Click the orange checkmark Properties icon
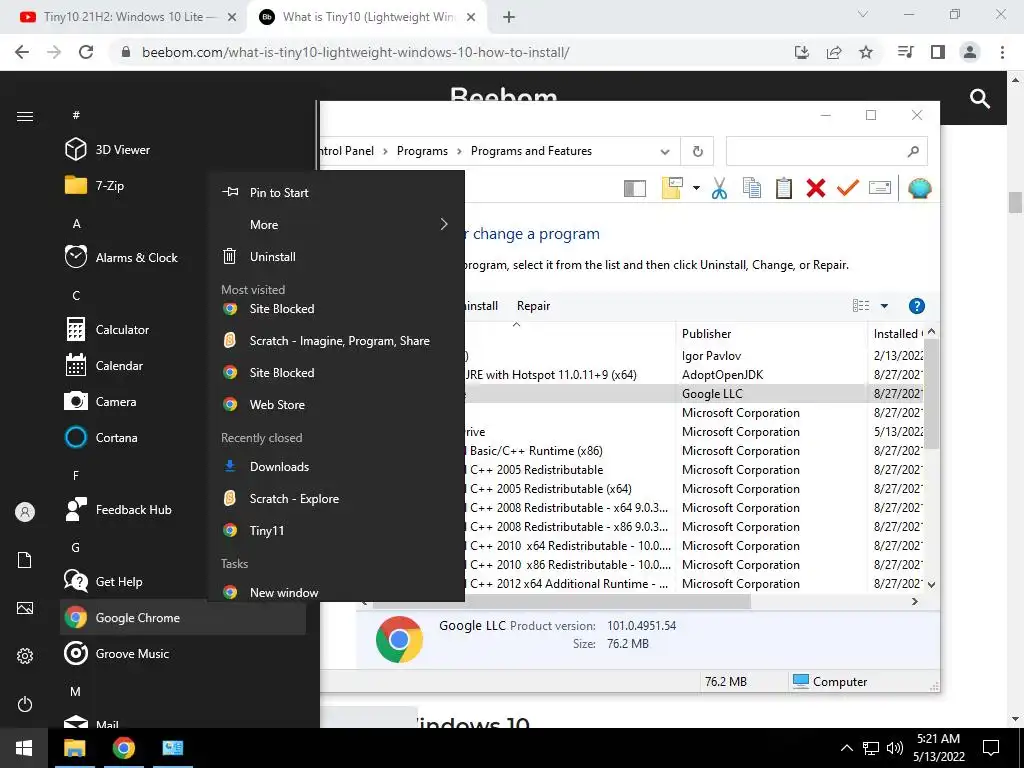The width and height of the screenshot is (1024, 768). click(848, 188)
